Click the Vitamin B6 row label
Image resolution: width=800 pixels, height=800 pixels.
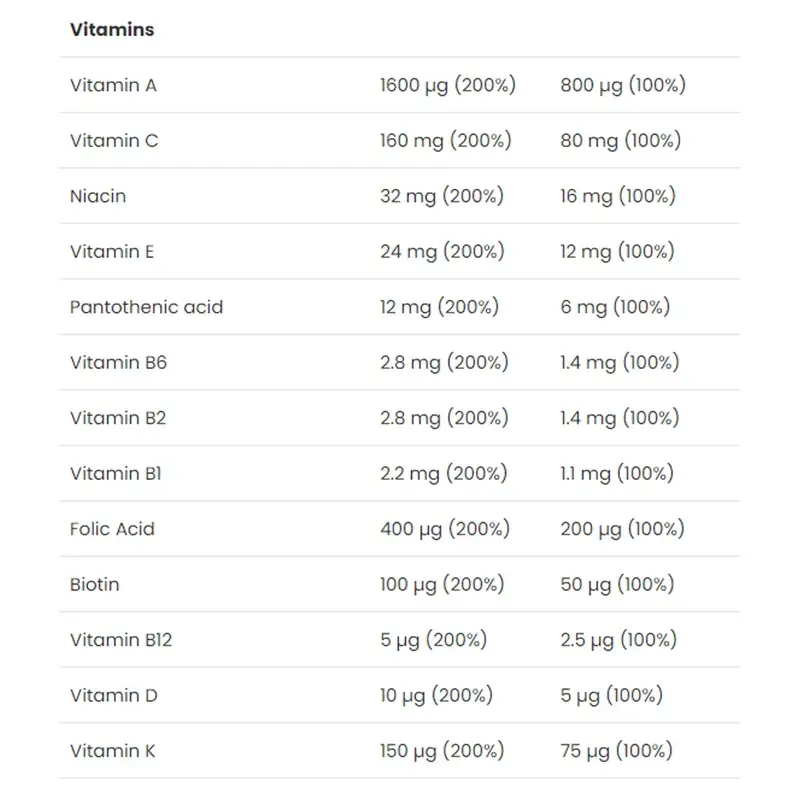[x=118, y=363]
